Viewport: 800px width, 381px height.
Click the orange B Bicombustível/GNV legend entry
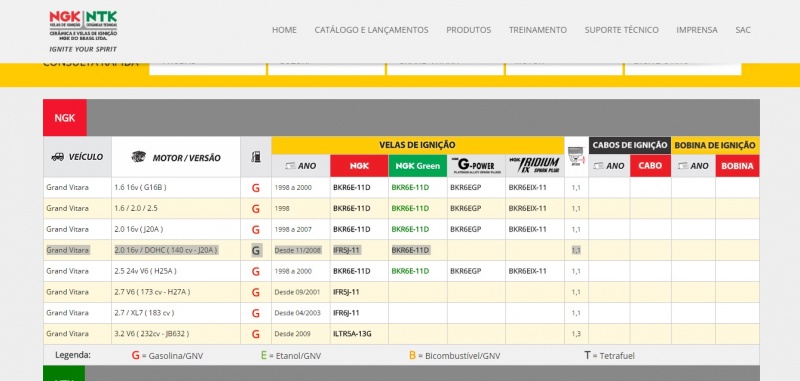pos(454,355)
